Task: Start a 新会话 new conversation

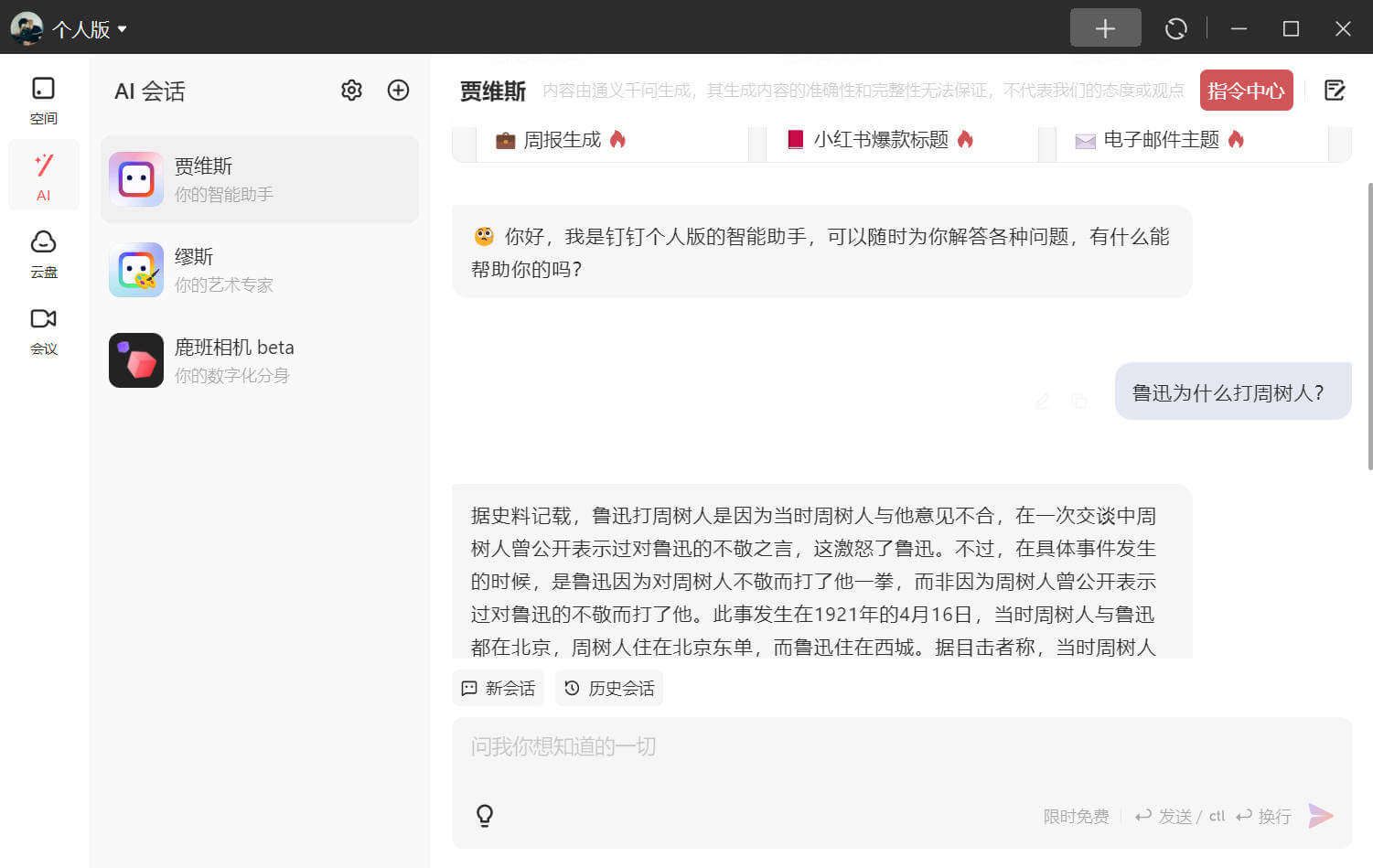Action: pyautogui.click(x=498, y=688)
